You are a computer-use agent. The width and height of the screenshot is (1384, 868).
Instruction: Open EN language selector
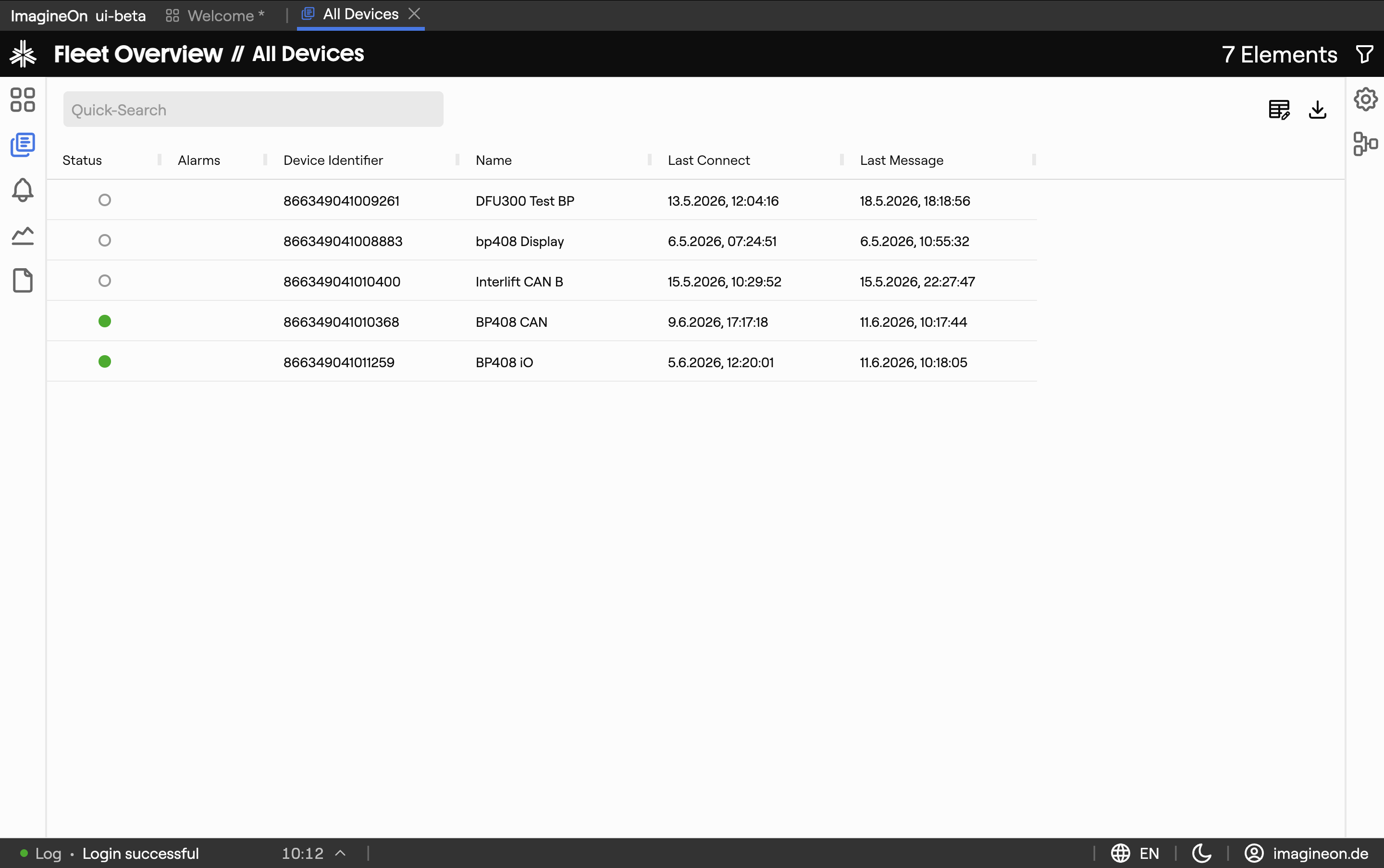tap(1149, 854)
